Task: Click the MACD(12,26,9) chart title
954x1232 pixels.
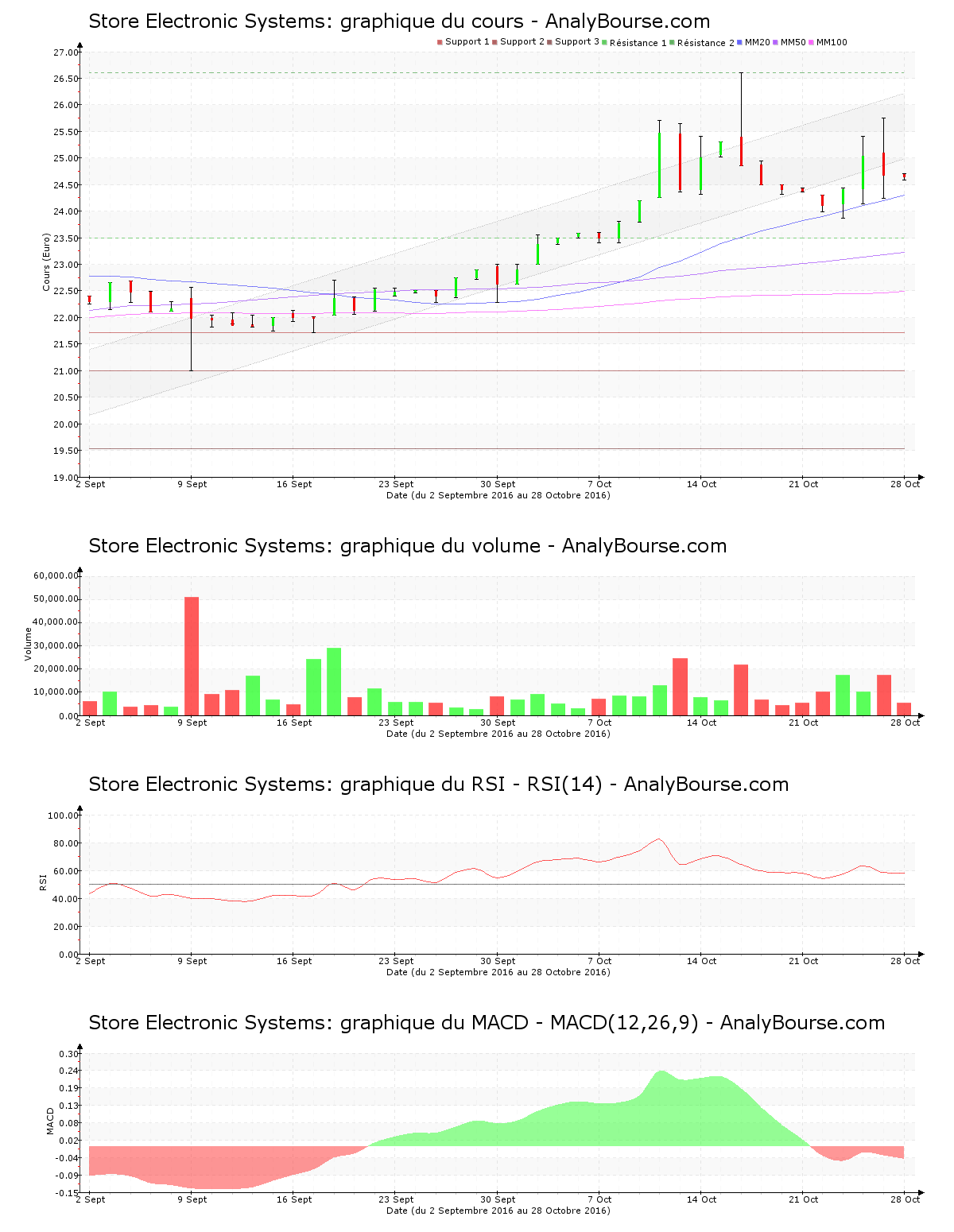Action: pos(487,1023)
